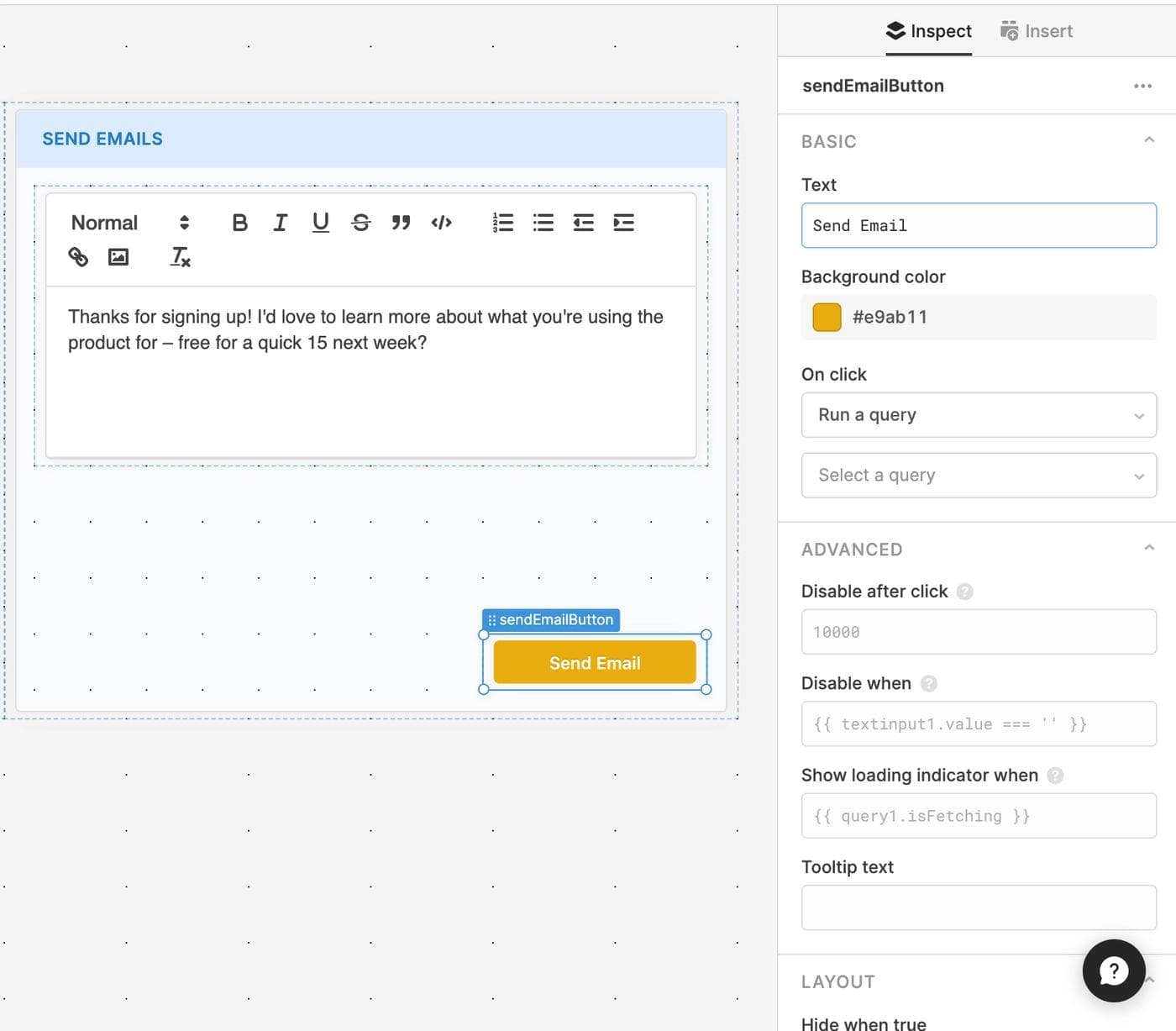Clear text formatting
Image resolution: width=1176 pixels, height=1031 pixels.
180,257
